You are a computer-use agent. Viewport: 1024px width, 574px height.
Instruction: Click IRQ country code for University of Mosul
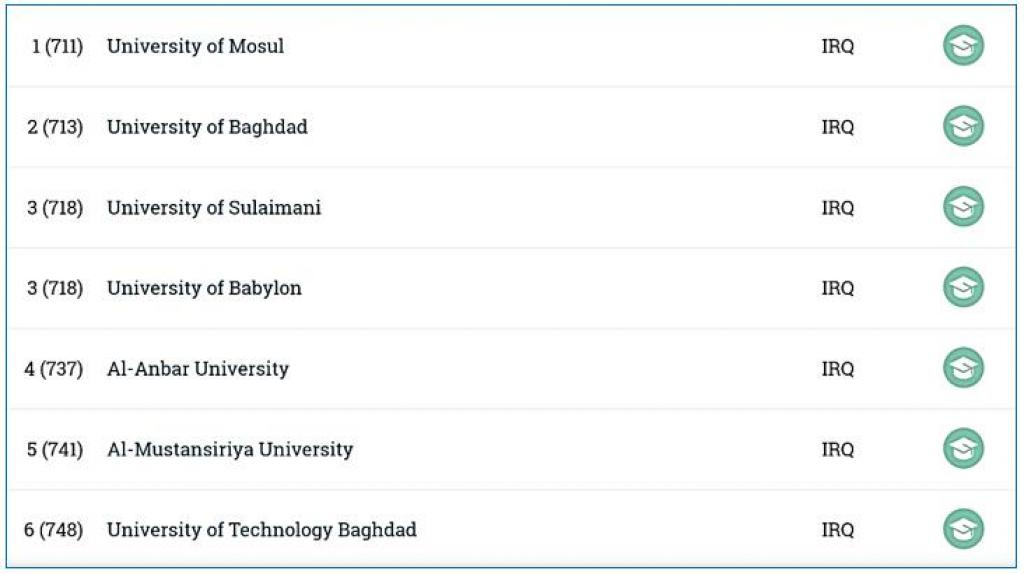point(837,46)
